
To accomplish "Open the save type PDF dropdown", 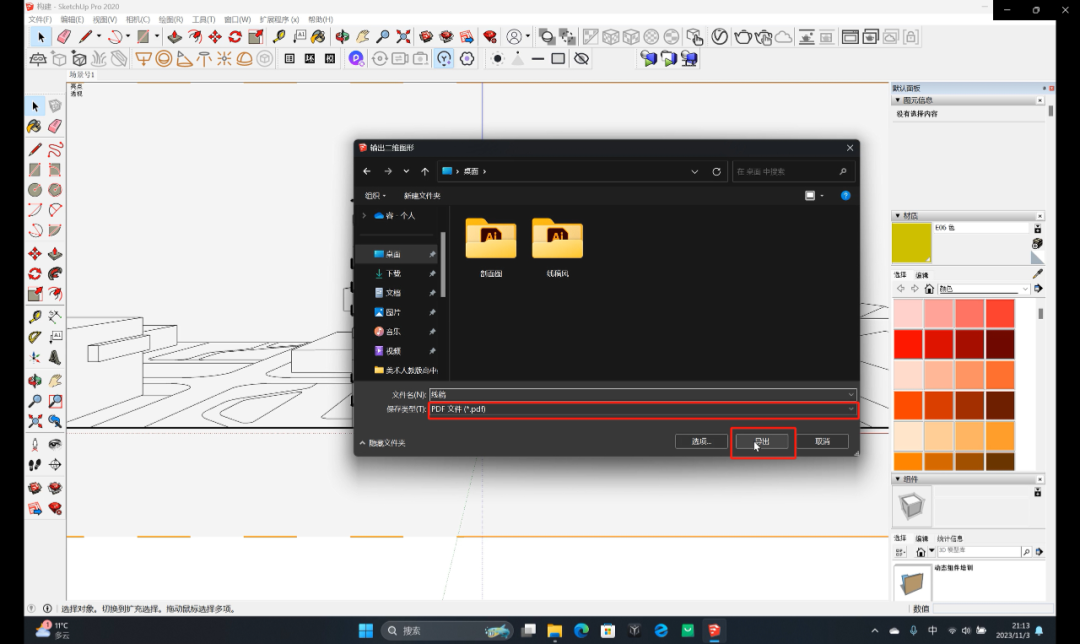I will tap(643, 409).
